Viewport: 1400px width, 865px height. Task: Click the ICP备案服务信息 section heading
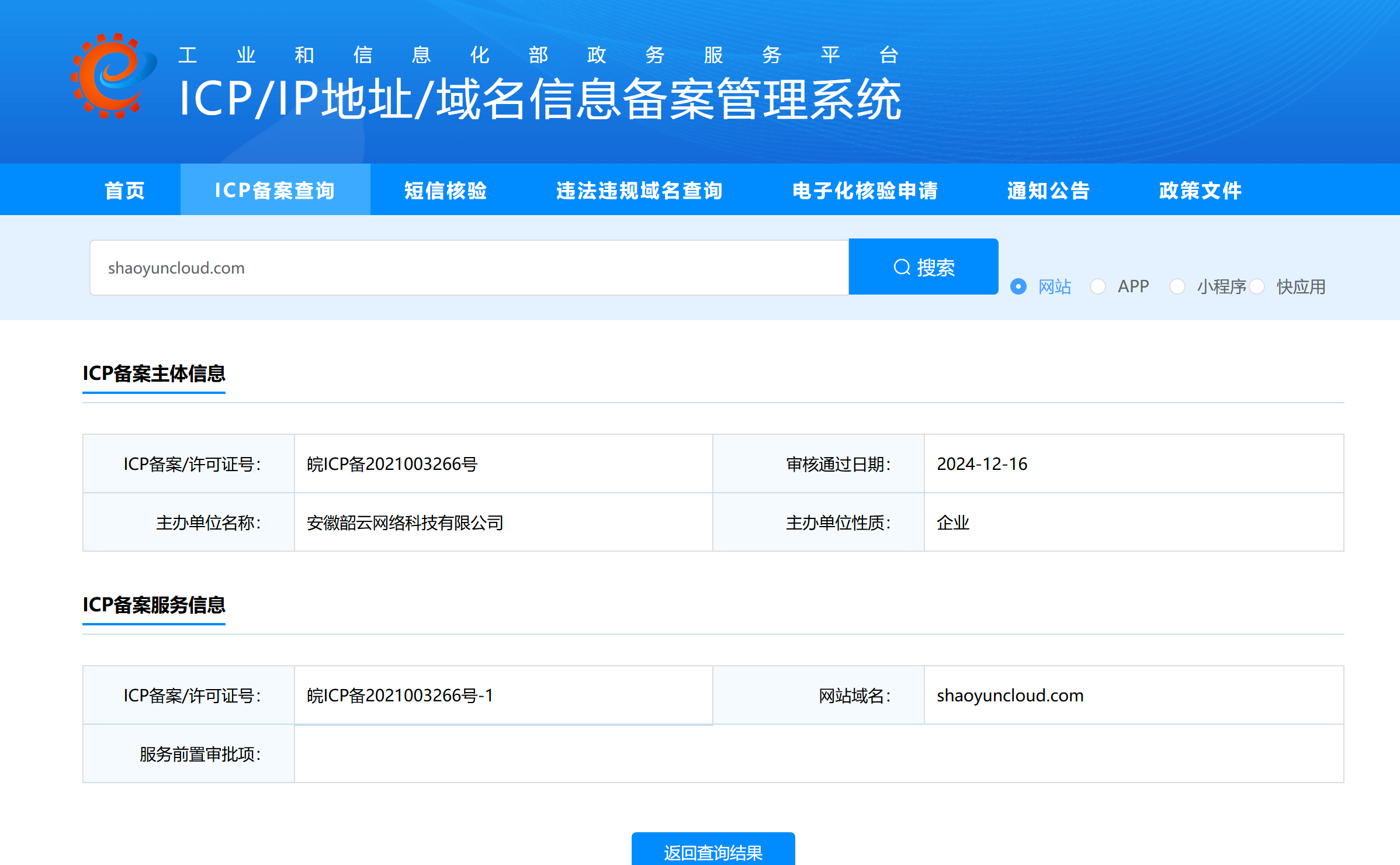pyautogui.click(x=154, y=605)
